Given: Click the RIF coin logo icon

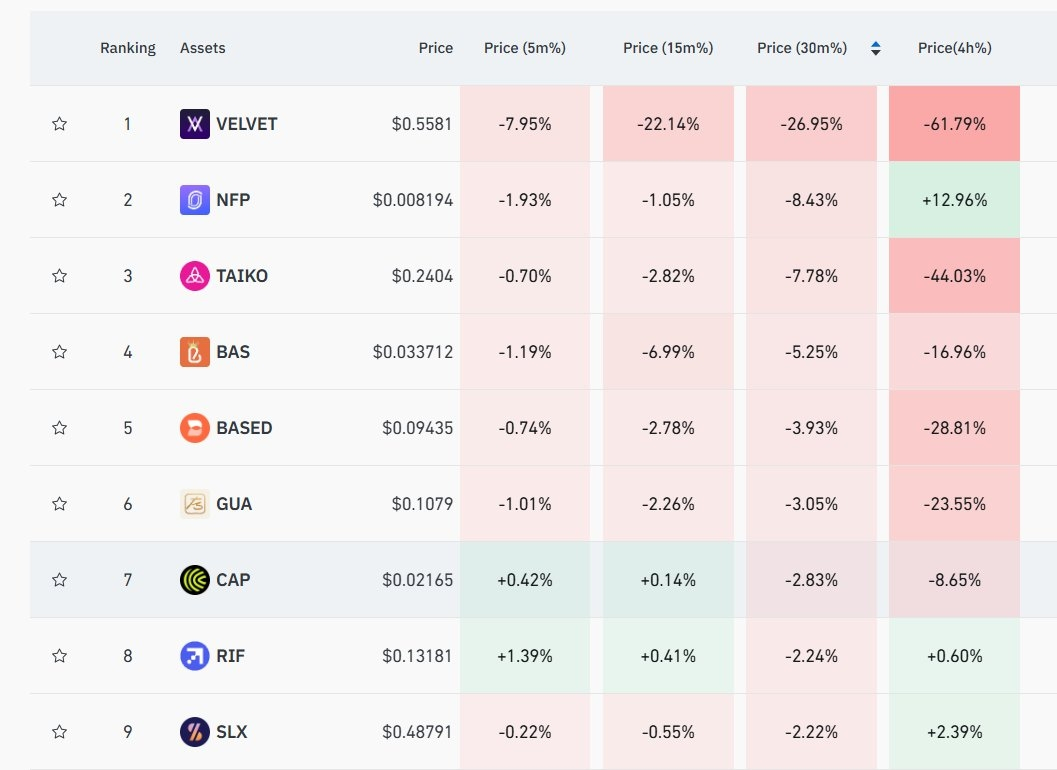Looking at the screenshot, I should coord(195,656).
